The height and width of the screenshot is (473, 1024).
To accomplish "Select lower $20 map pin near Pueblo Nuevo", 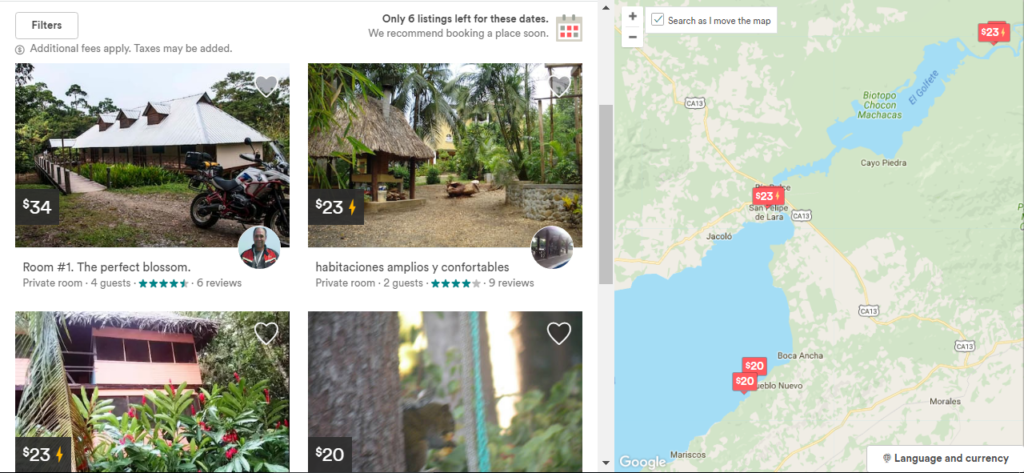I will [744, 382].
